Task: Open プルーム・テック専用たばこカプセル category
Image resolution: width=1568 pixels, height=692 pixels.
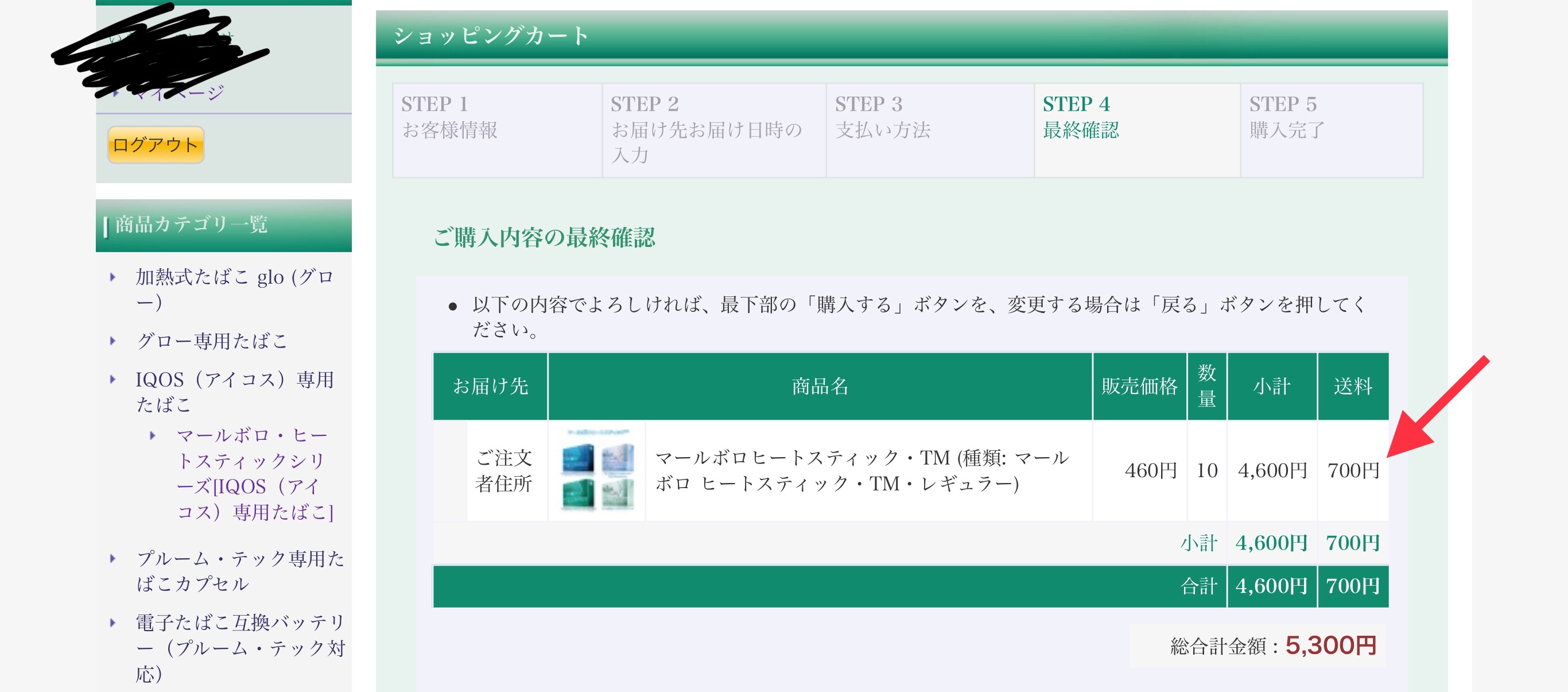Action: [x=240, y=571]
